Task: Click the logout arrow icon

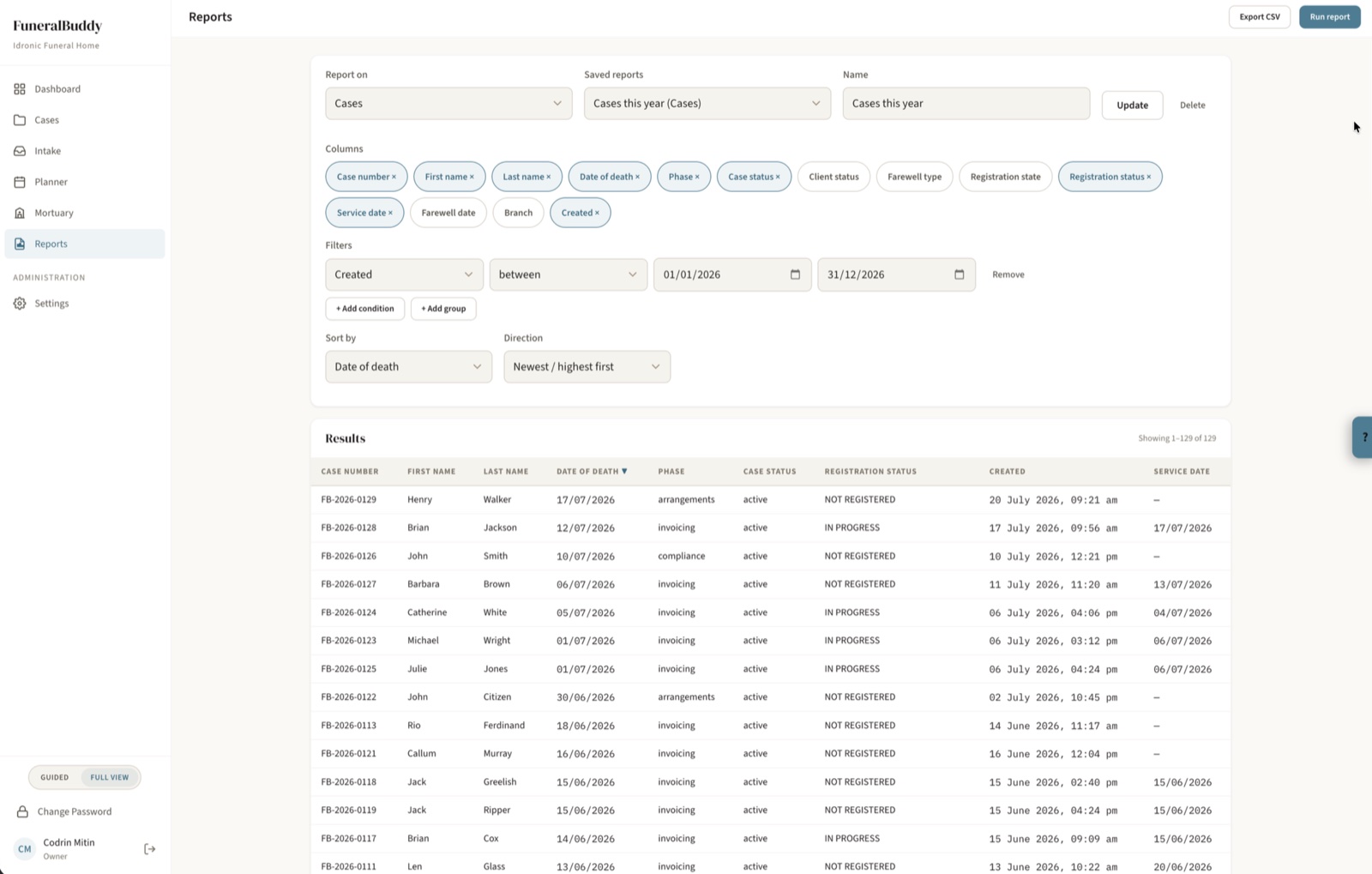Action: [150, 849]
